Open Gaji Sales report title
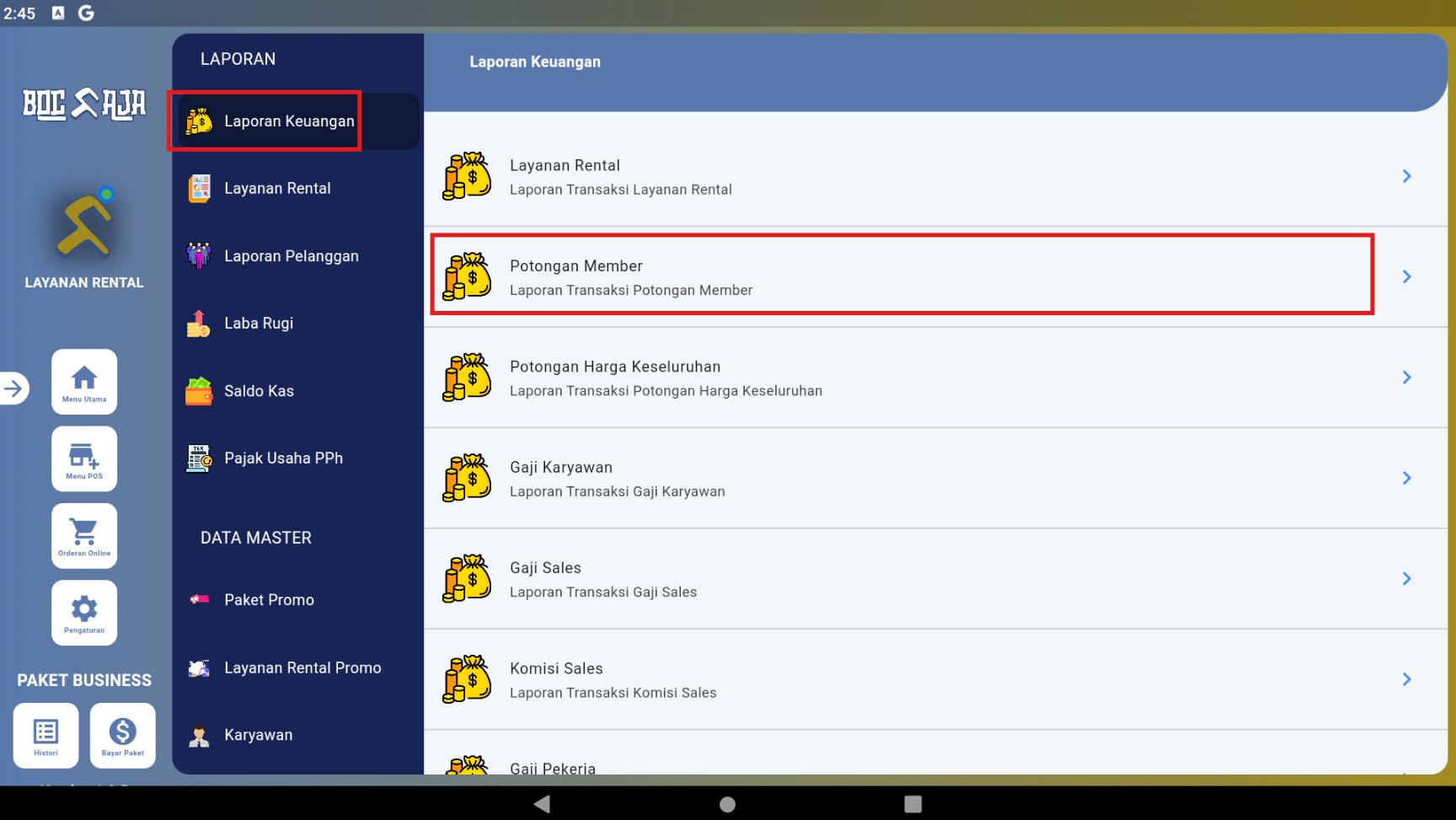The height and width of the screenshot is (820, 1456). [545, 568]
